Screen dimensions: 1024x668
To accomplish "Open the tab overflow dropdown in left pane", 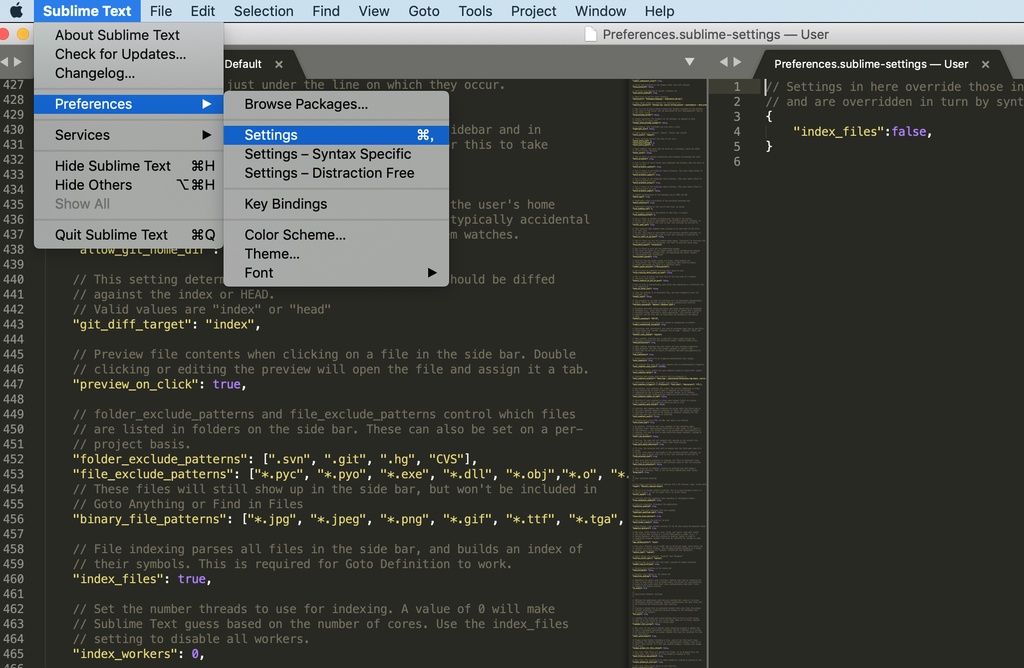I will (x=689, y=62).
